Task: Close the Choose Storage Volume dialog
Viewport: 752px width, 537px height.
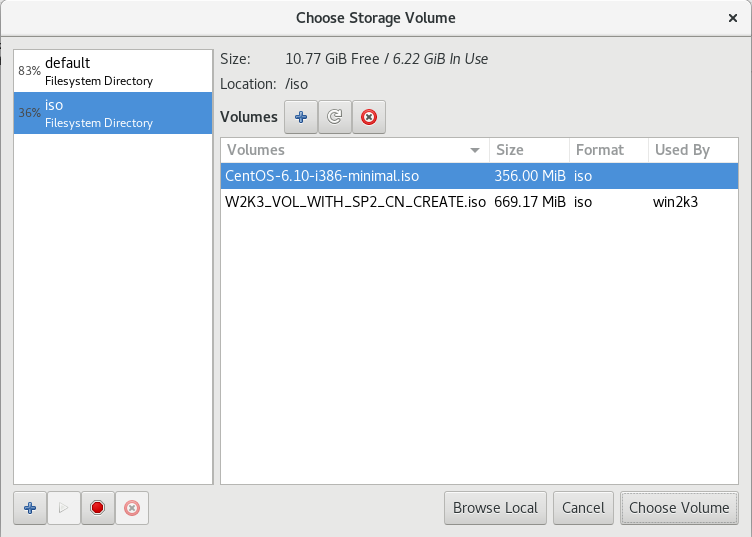Action: pyautogui.click(x=733, y=18)
